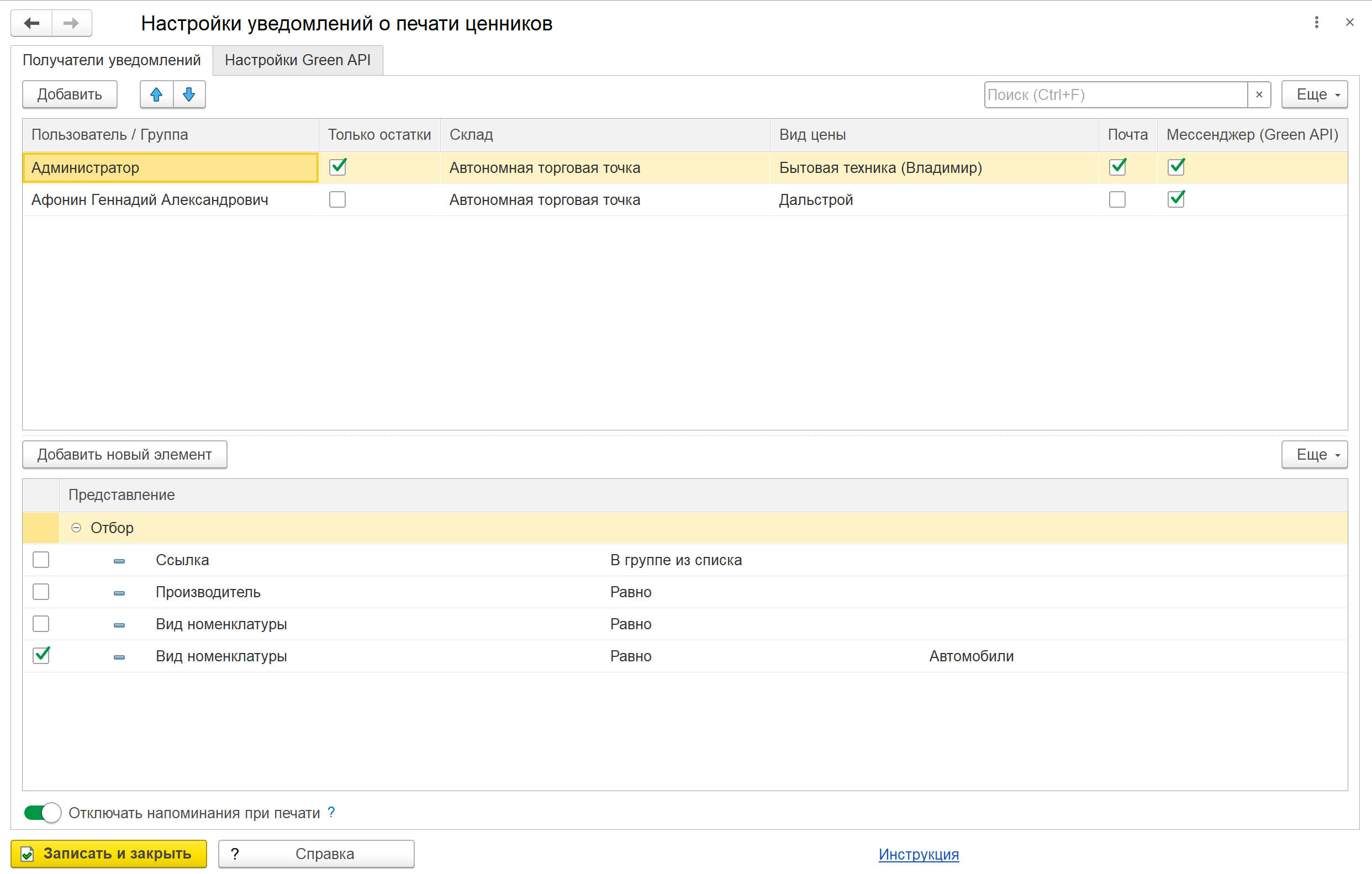Move the recipient row down with the blue arrow
The height and width of the screenshot is (874, 1372).
189,94
